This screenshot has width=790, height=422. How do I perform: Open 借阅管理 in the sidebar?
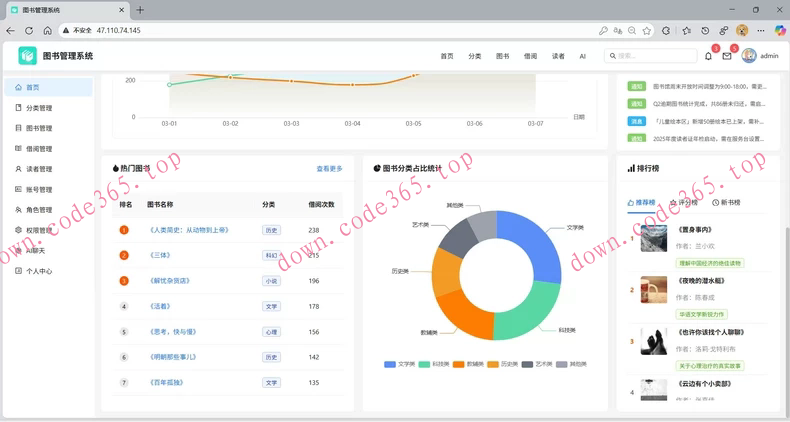(x=39, y=149)
